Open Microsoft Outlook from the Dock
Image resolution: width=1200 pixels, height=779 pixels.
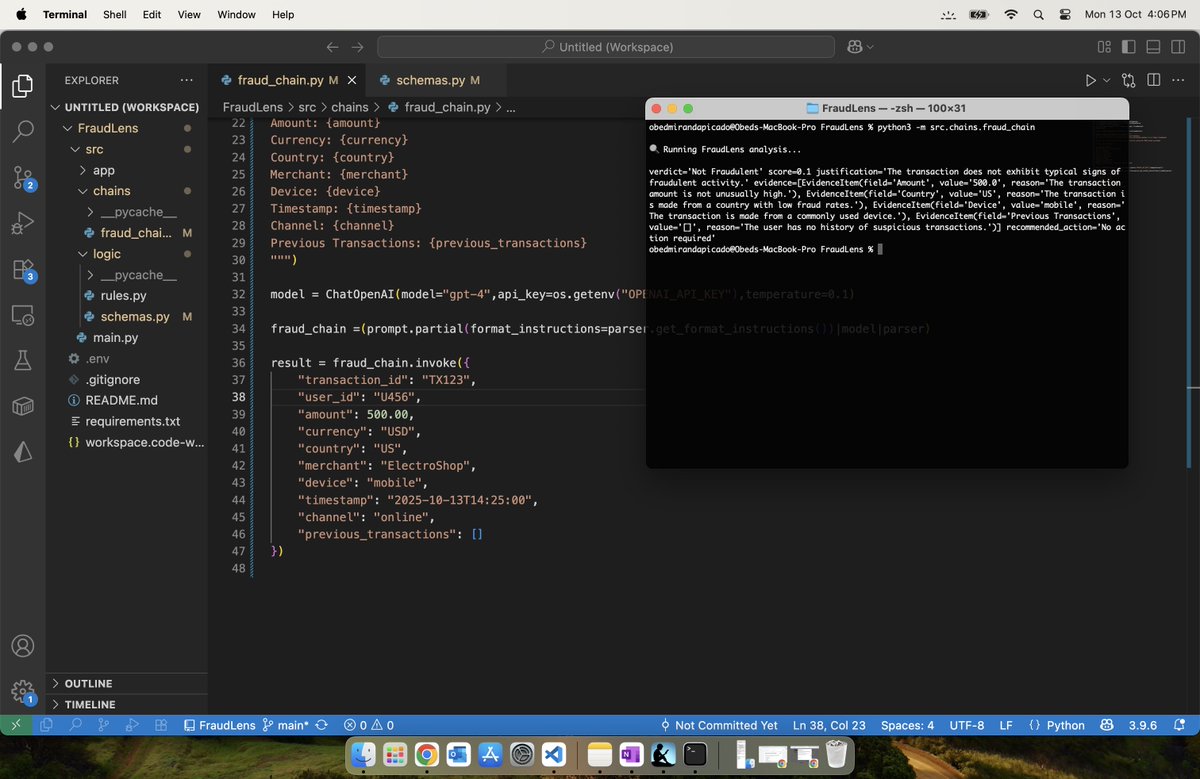(457, 755)
